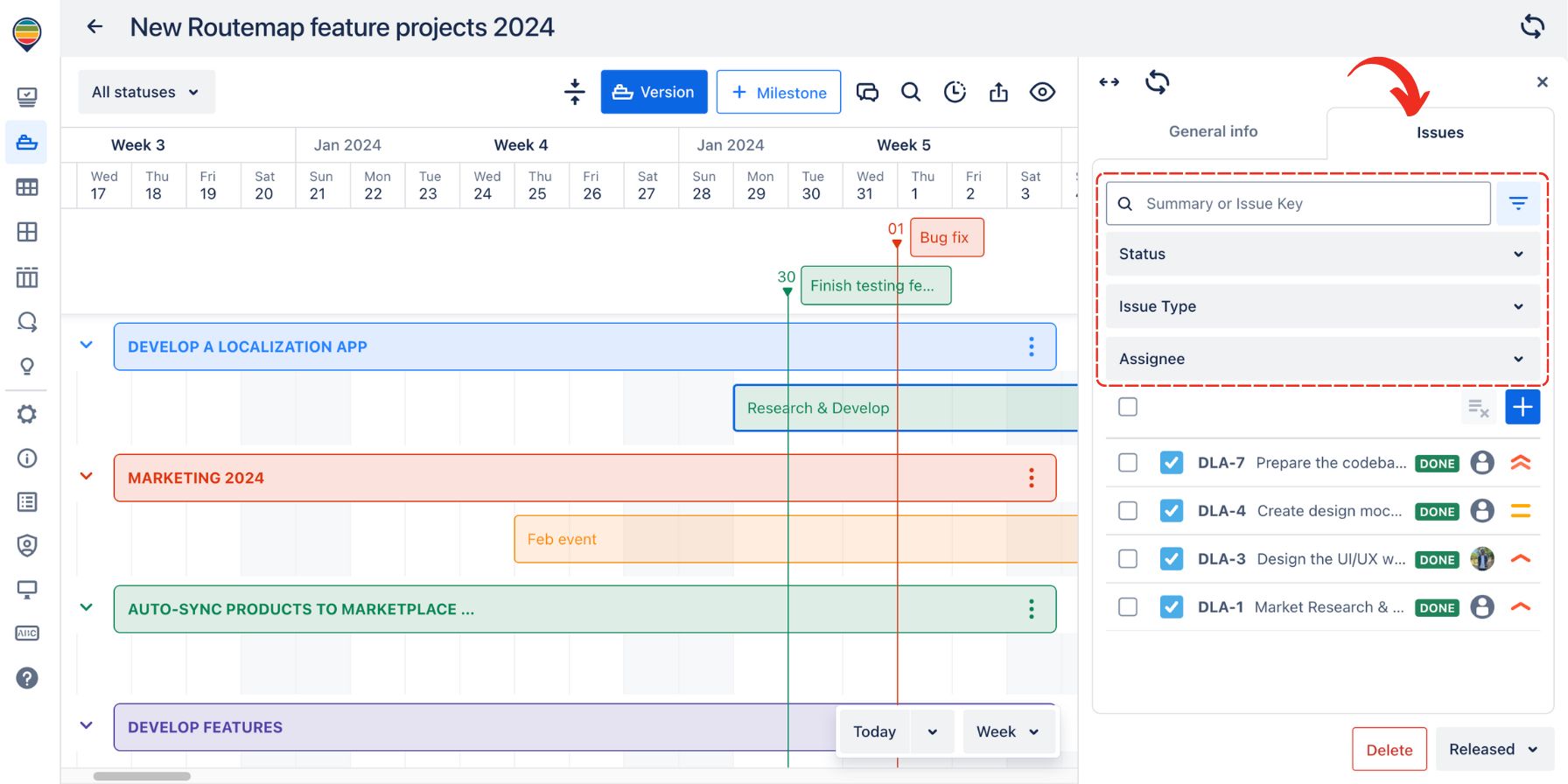Click the filter icon beside search field
The width and height of the screenshot is (1568, 784).
coord(1518,204)
